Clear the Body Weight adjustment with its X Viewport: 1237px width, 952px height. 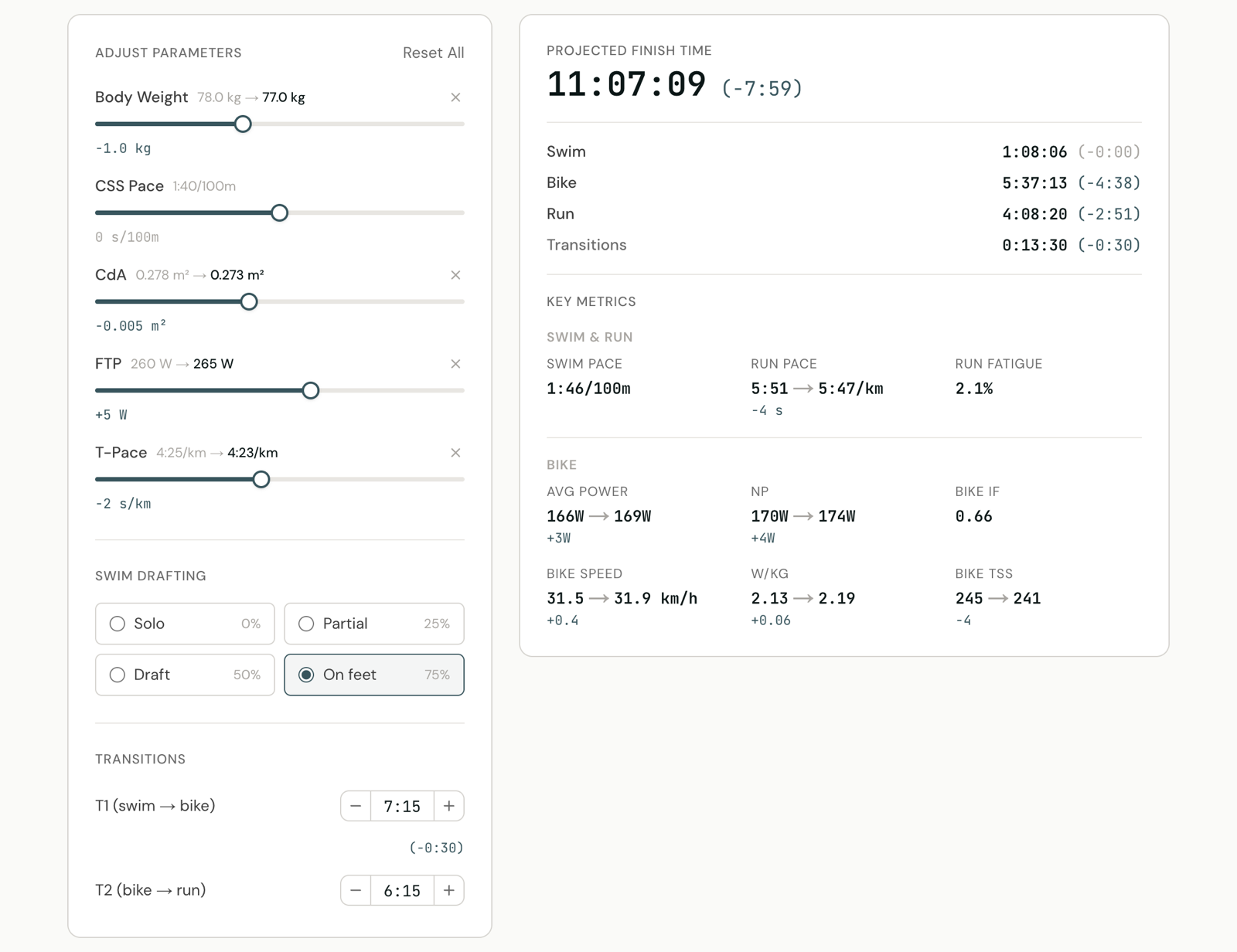click(x=455, y=97)
